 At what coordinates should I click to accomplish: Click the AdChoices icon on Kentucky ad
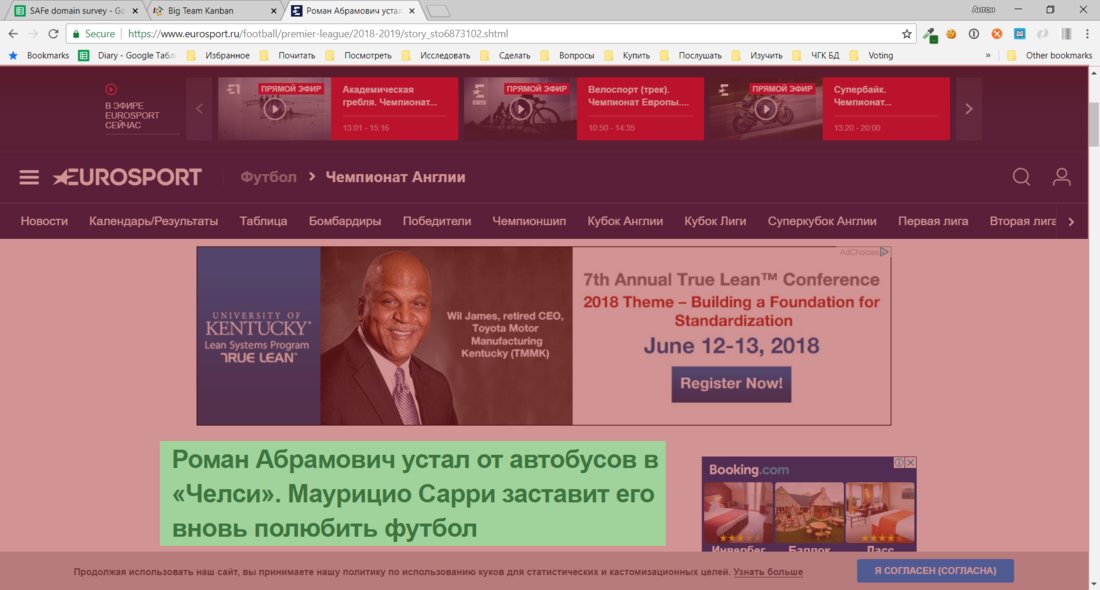click(884, 252)
